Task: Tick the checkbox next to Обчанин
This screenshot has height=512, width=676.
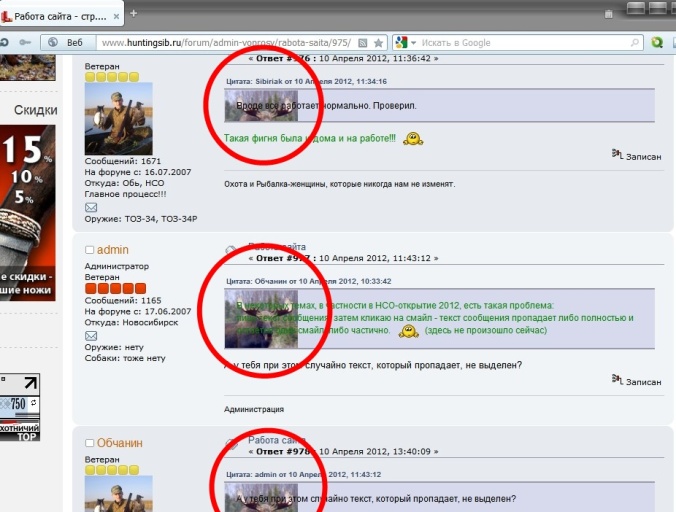Action: point(89,443)
